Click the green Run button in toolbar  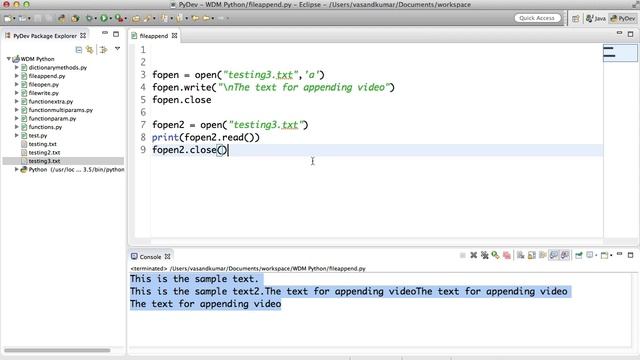(x=104, y=18)
